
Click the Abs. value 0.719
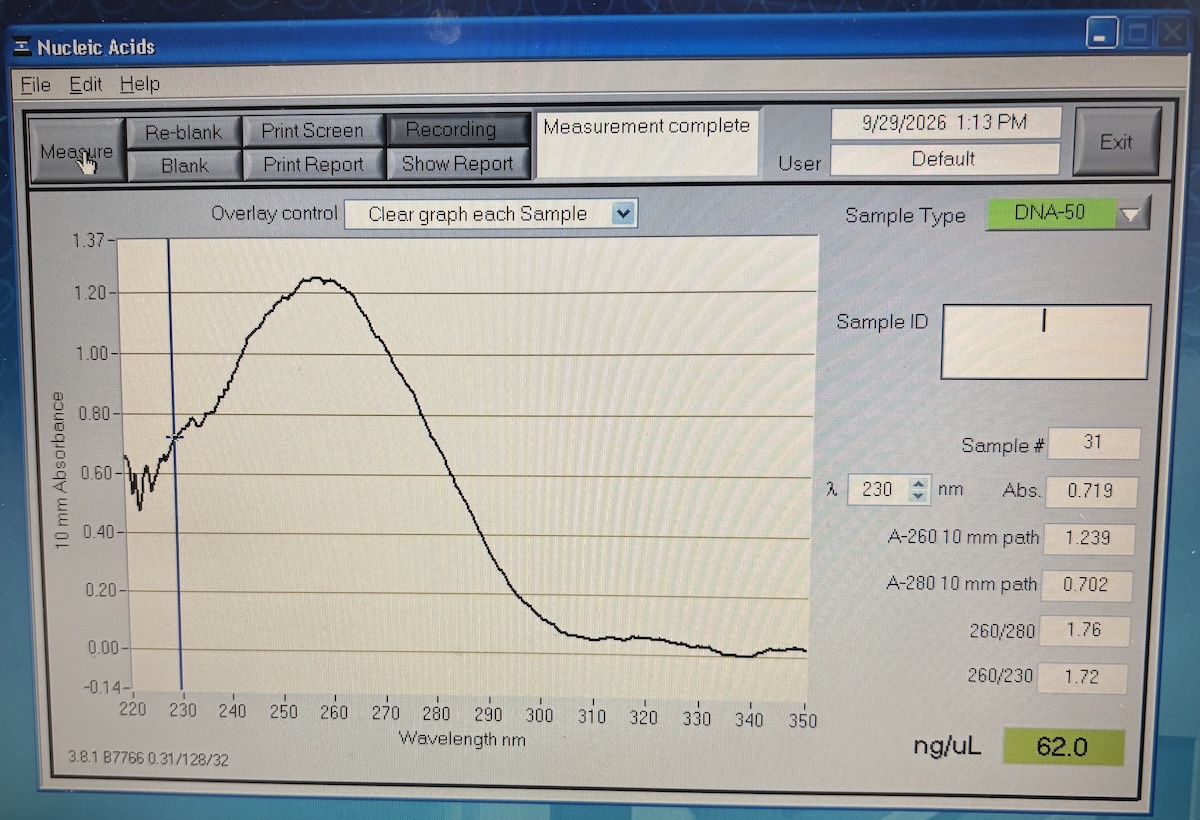tap(1092, 491)
